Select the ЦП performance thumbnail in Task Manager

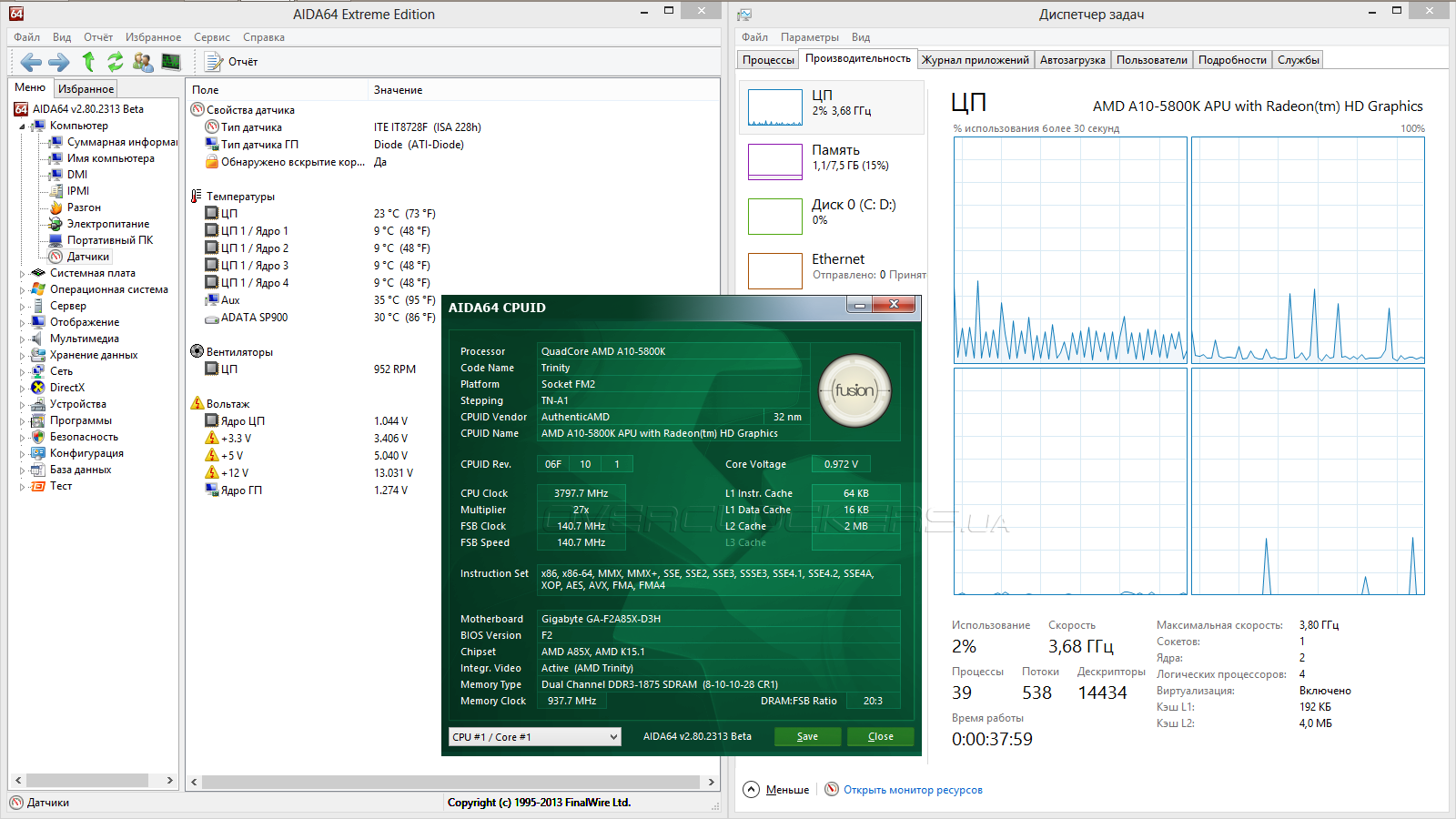[832, 107]
